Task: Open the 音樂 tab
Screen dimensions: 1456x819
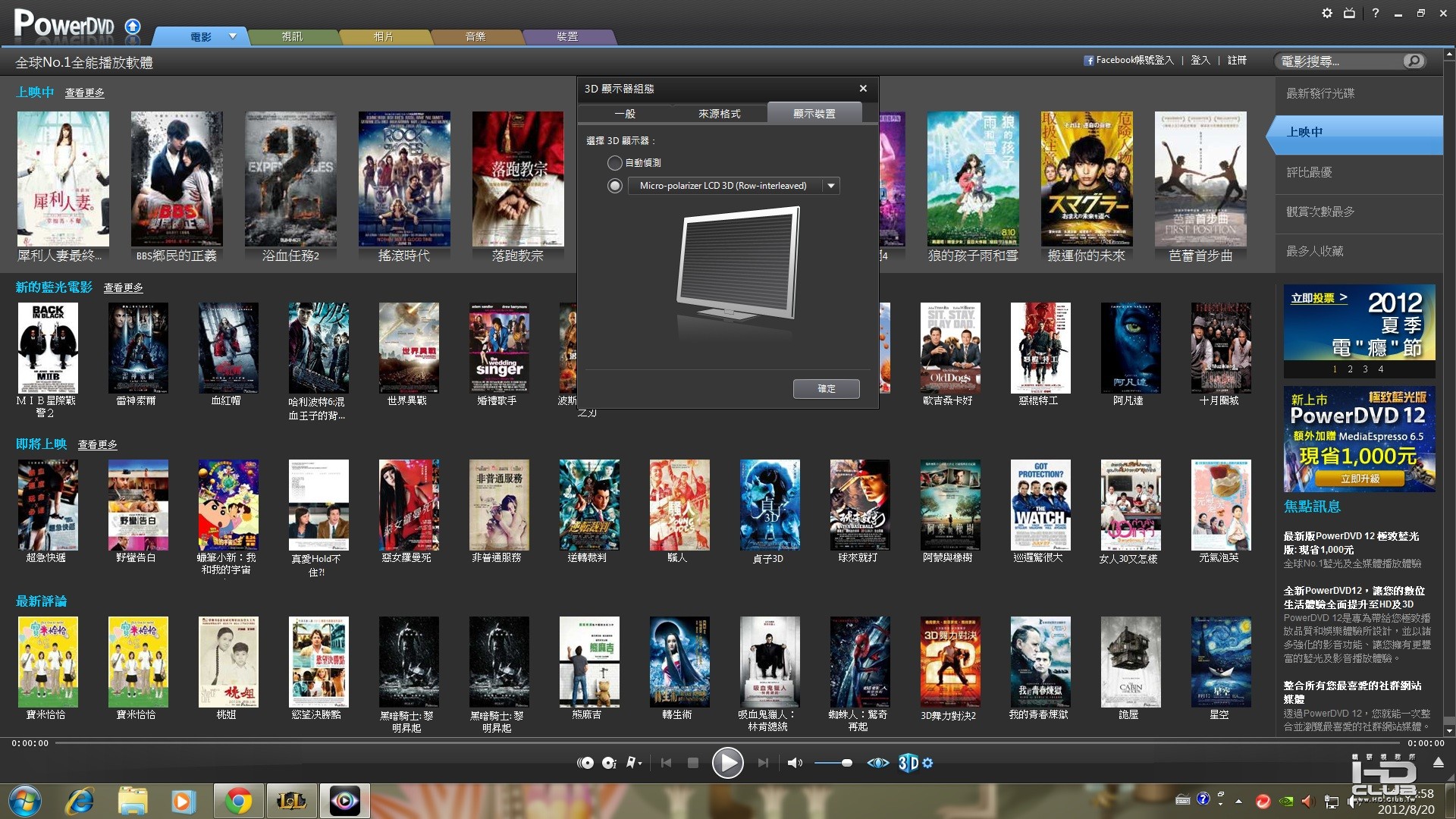Action: tap(475, 36)
